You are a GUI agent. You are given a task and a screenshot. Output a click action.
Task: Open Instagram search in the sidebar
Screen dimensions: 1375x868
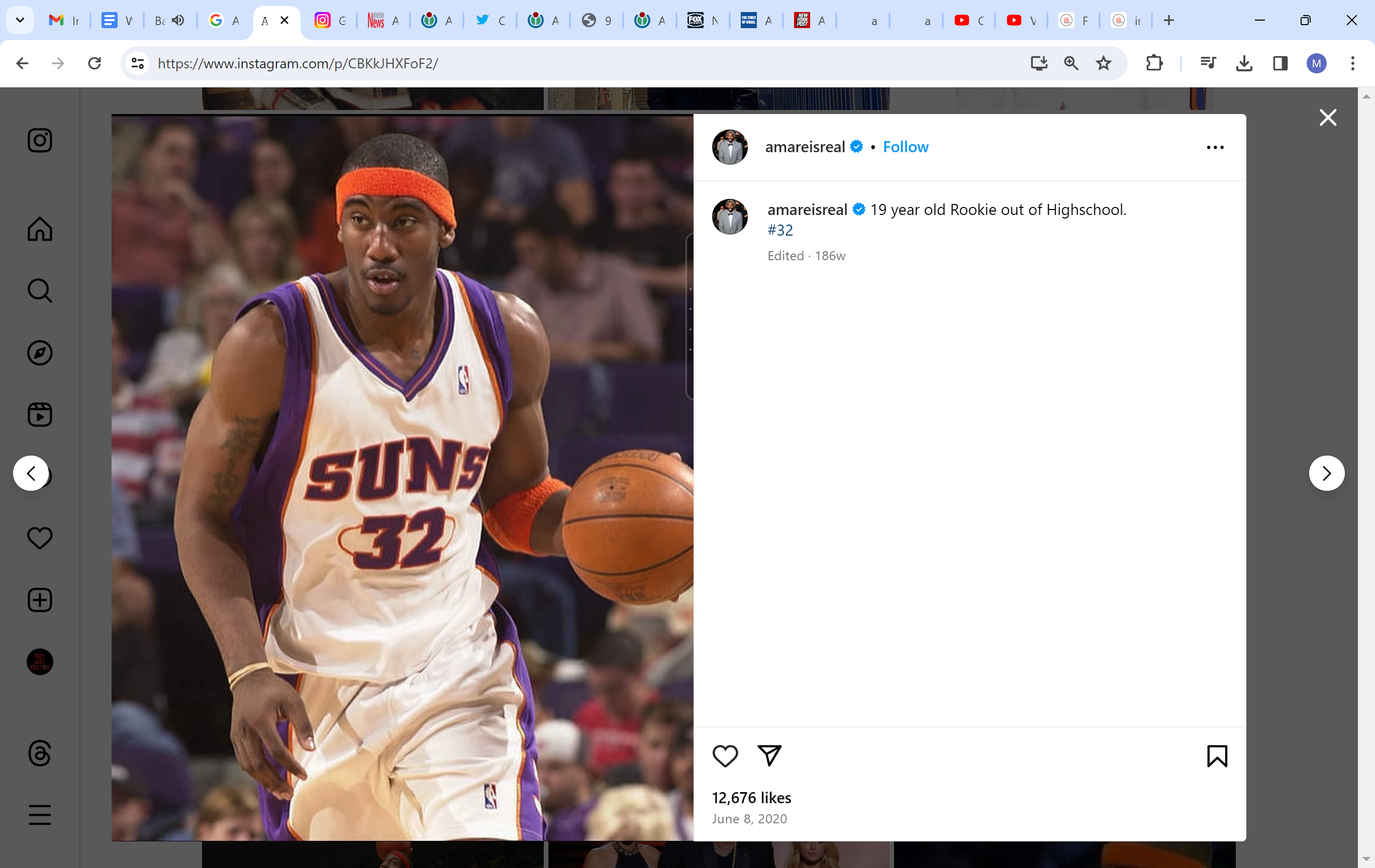click(x=40, y=291)
